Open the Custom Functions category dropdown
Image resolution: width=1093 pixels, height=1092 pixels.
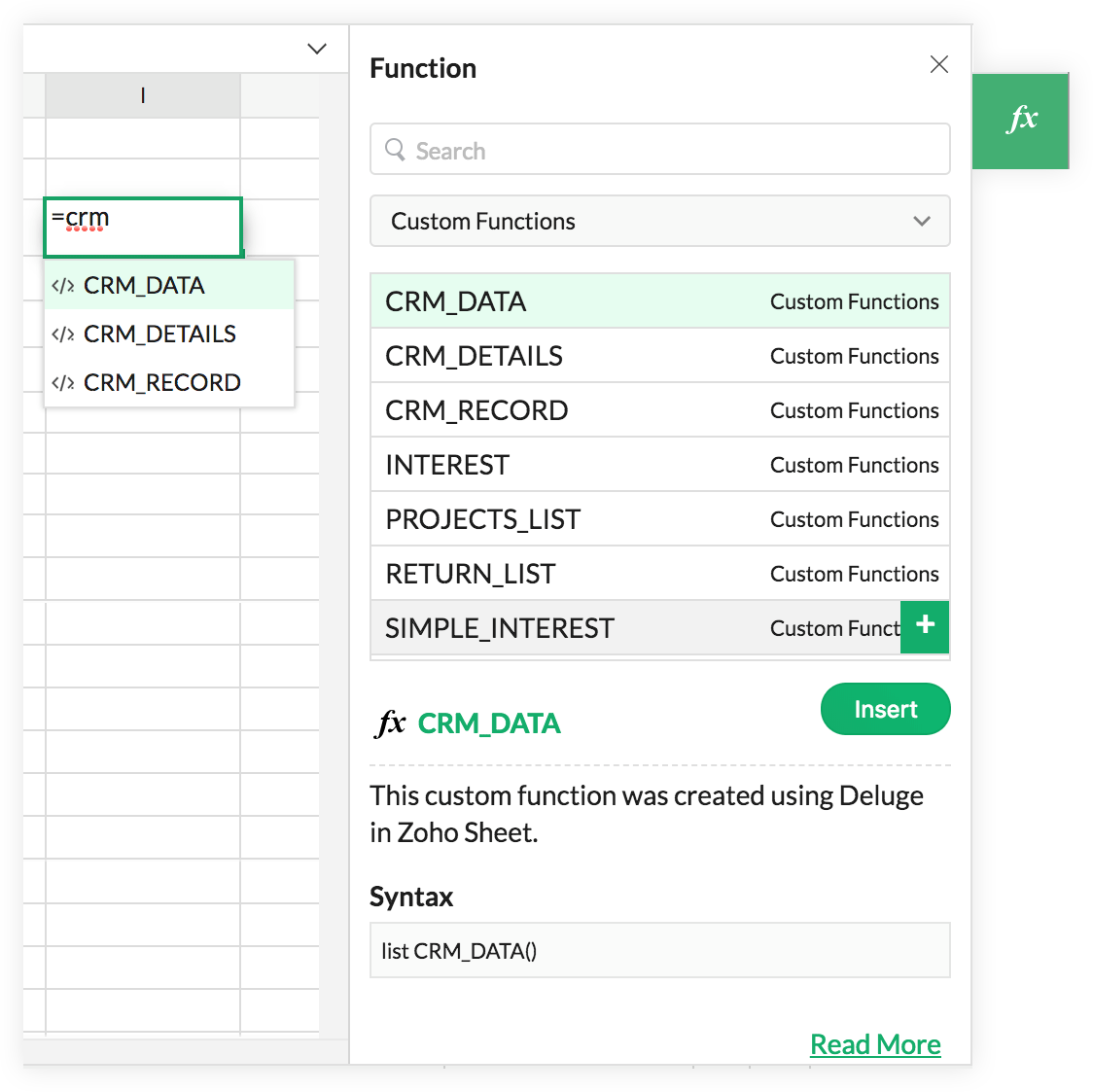(660, 222)
